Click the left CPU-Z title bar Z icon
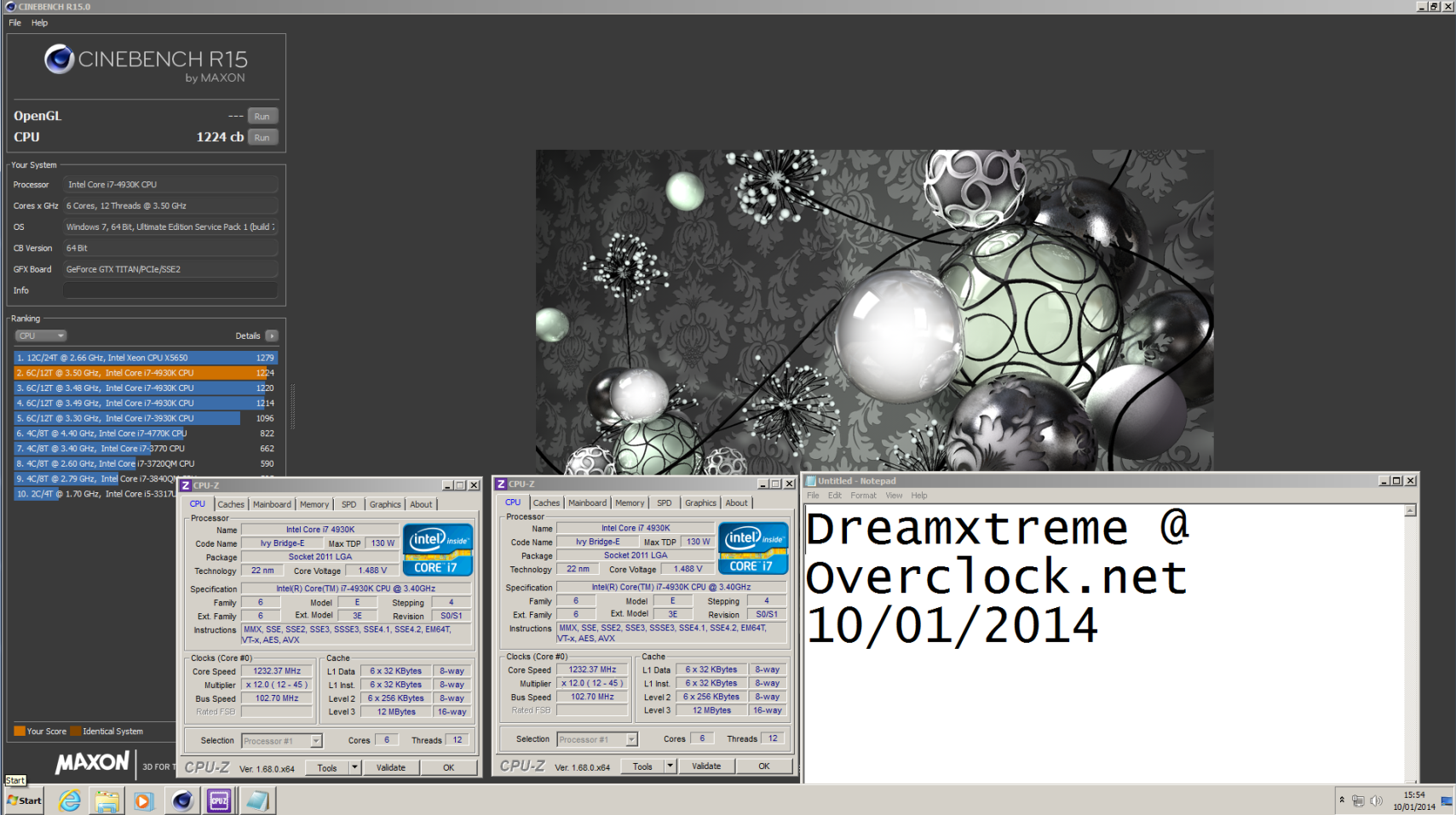This screenshot has width=1456, height=815. point(186,485)
